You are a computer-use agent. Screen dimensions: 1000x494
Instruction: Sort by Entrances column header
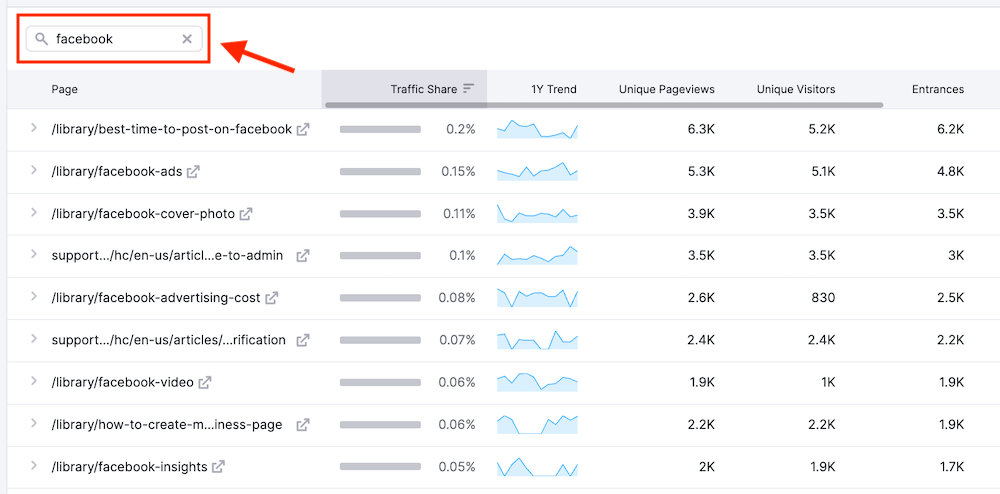[x=937, y=89]
